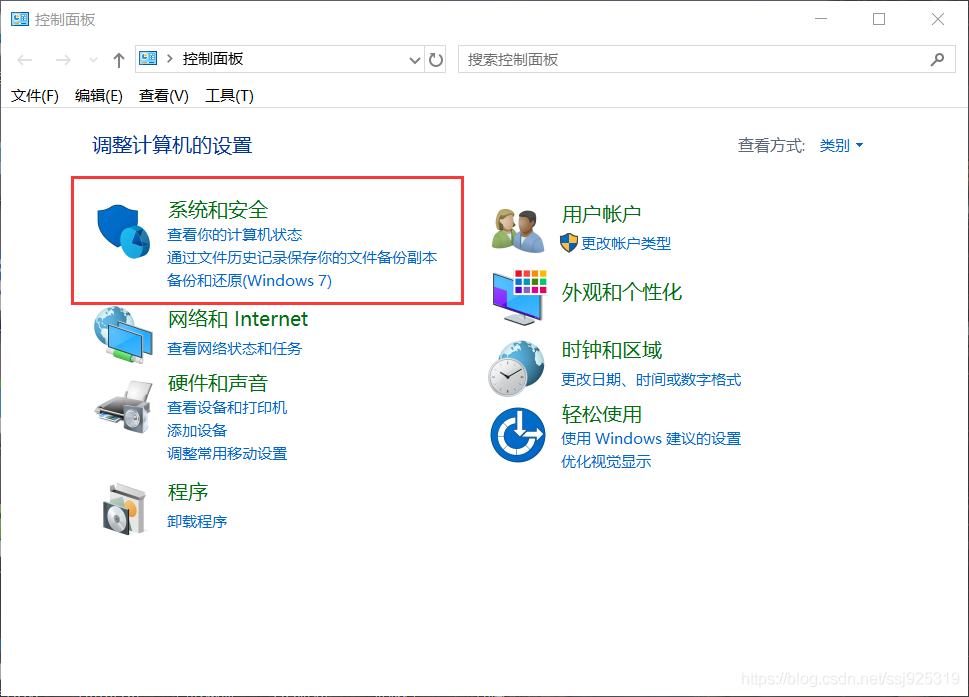Go up one level with up arrow
Image resolution: width=969 pixels, height=697 pixels.
[119, 60]
